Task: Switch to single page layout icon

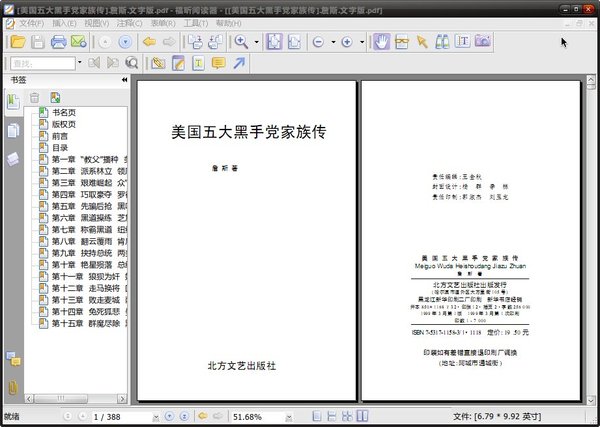Action: [316, 416]
